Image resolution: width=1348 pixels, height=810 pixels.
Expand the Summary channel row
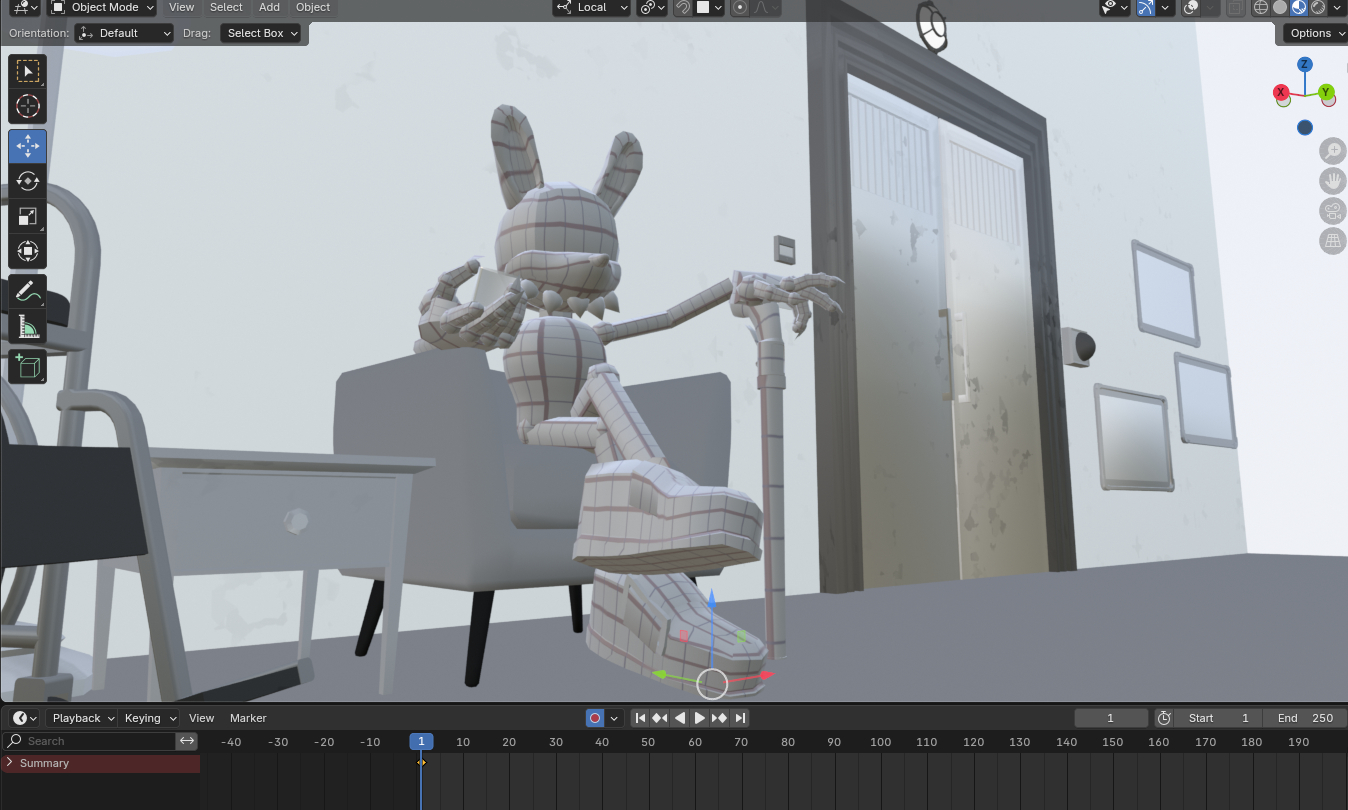[x=10, y=763]
